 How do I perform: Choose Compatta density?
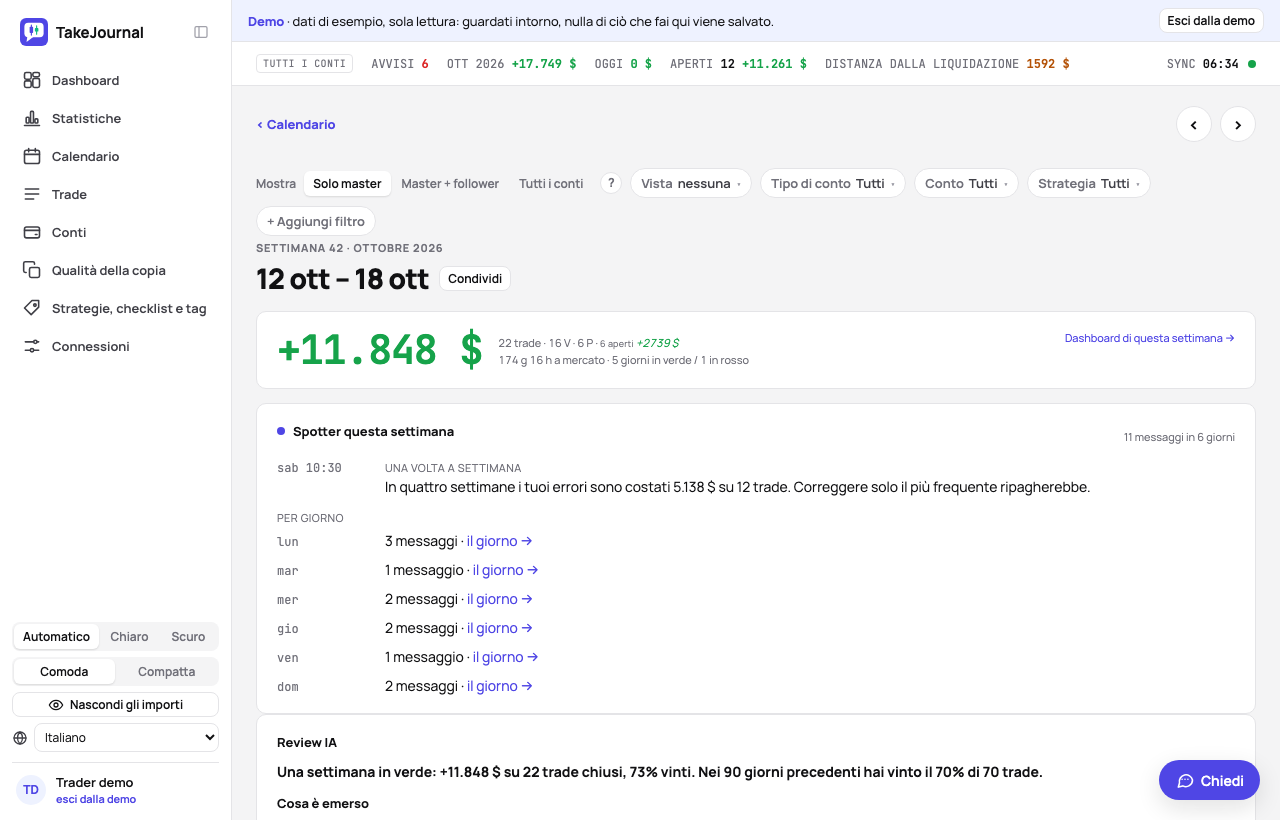click(166, 672)
